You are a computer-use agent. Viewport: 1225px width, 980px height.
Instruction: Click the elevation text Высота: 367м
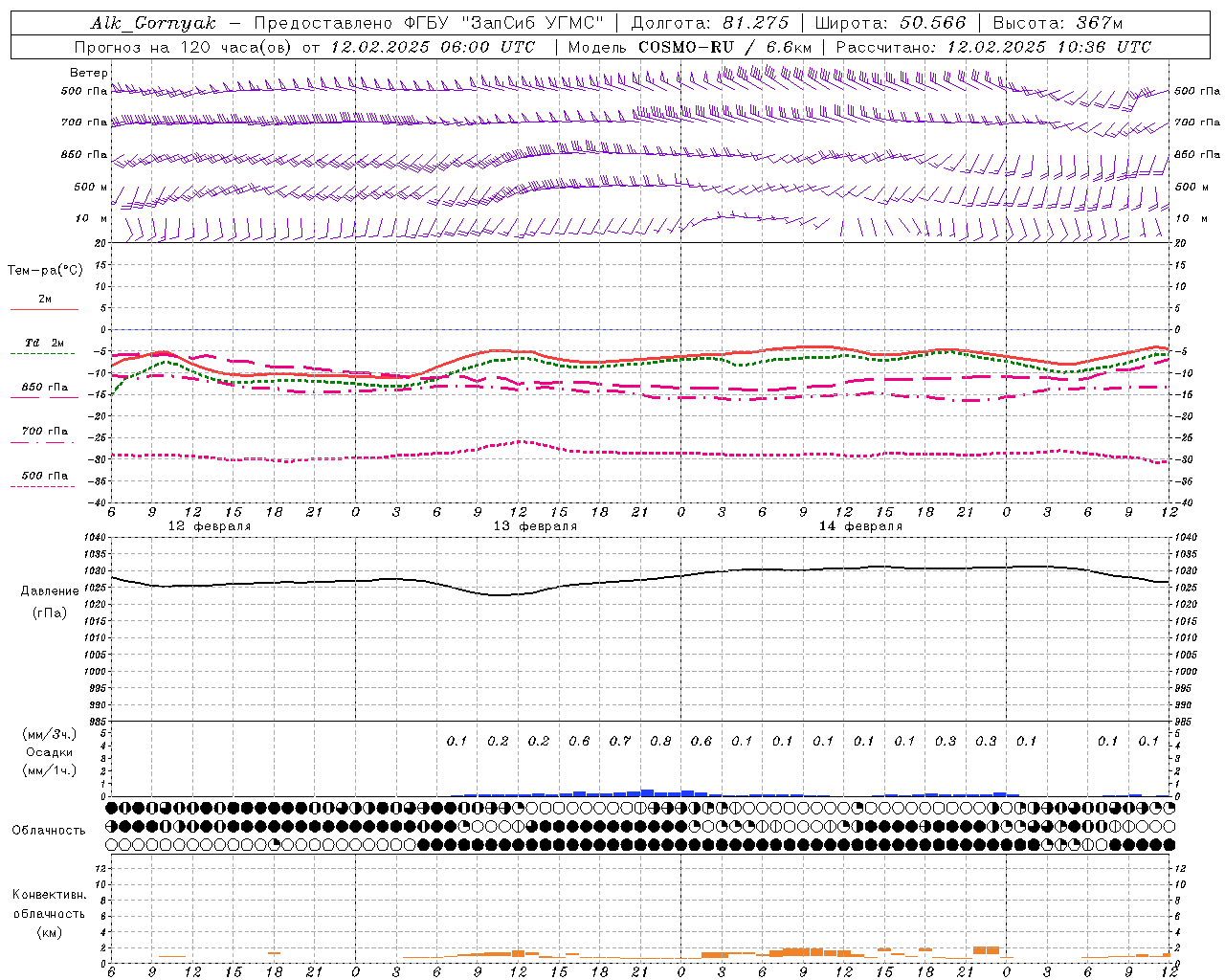coord(1058,23)
